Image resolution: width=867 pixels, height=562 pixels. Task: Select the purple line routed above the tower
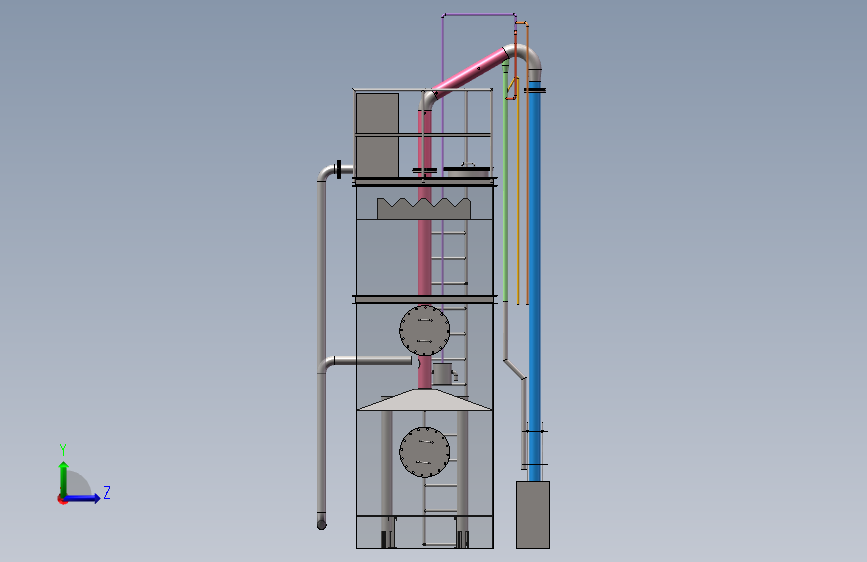point(479,15)
